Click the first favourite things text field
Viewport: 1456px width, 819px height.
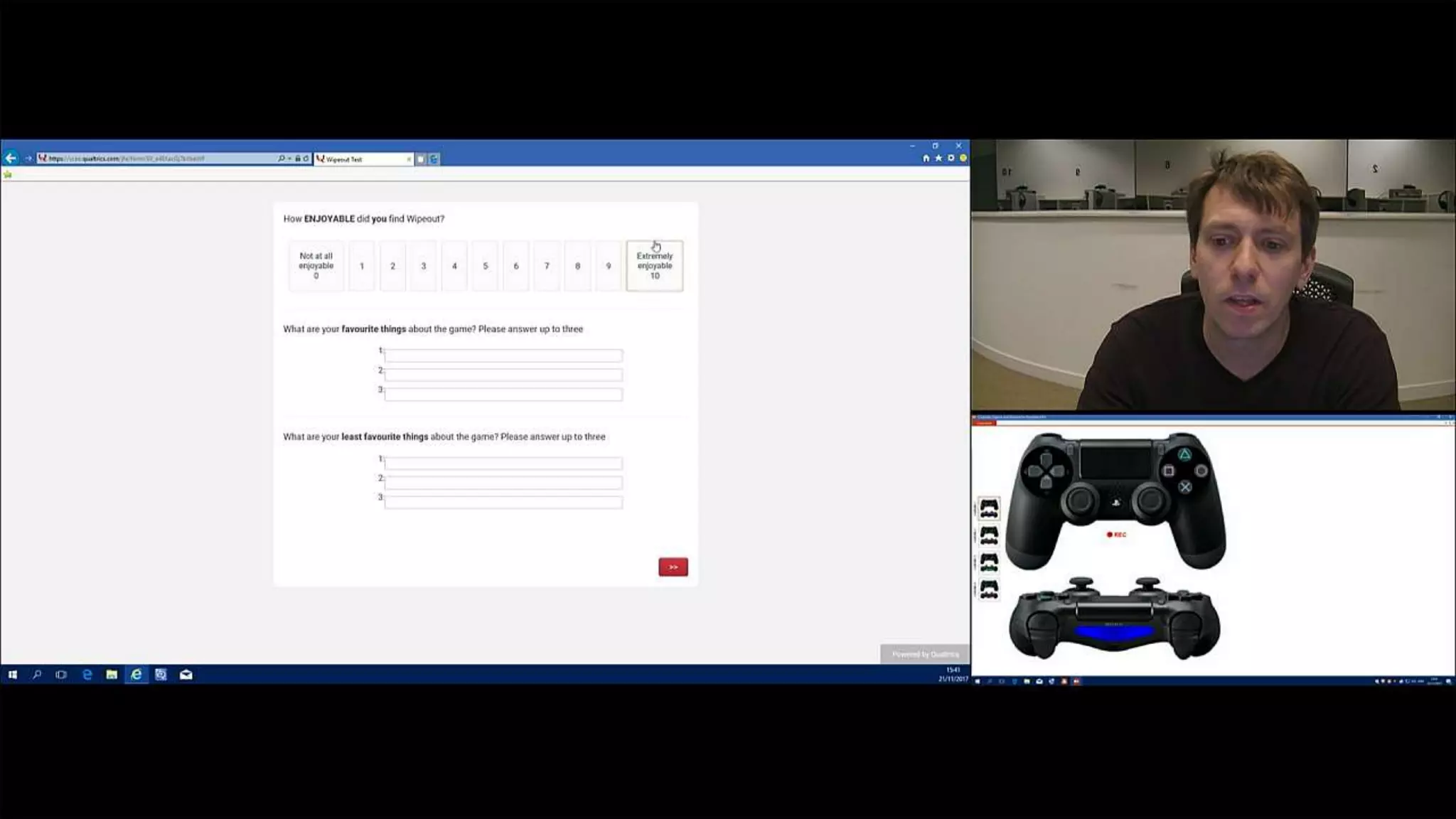pos(503,355)
